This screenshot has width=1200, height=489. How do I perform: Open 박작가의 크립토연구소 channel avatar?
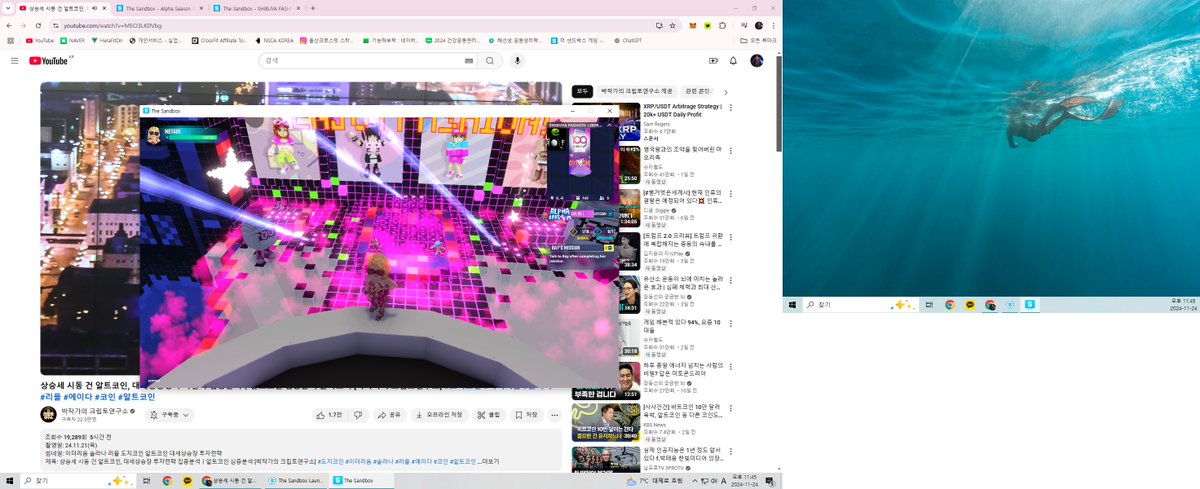pos(48,414)
